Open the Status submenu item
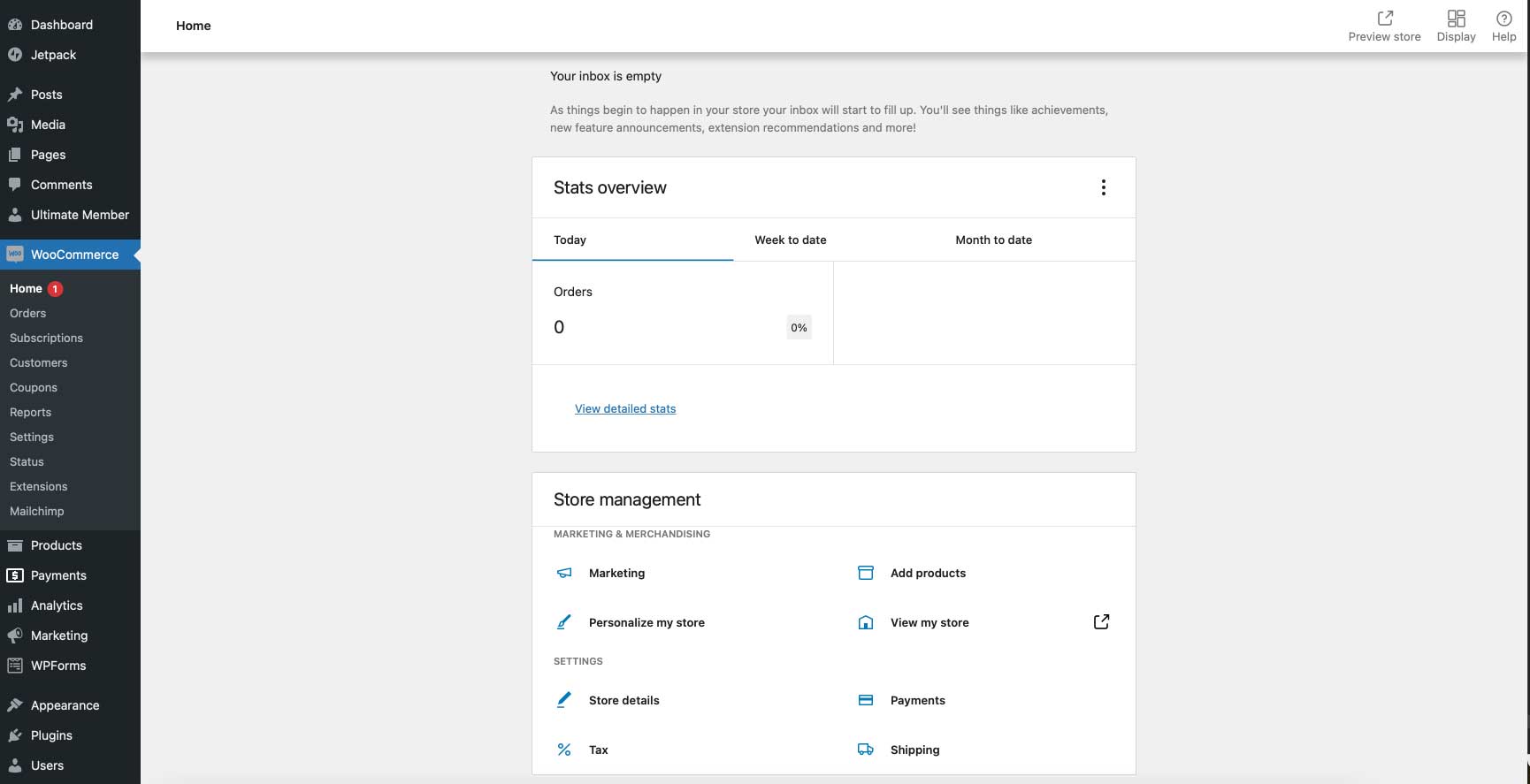 27,461
